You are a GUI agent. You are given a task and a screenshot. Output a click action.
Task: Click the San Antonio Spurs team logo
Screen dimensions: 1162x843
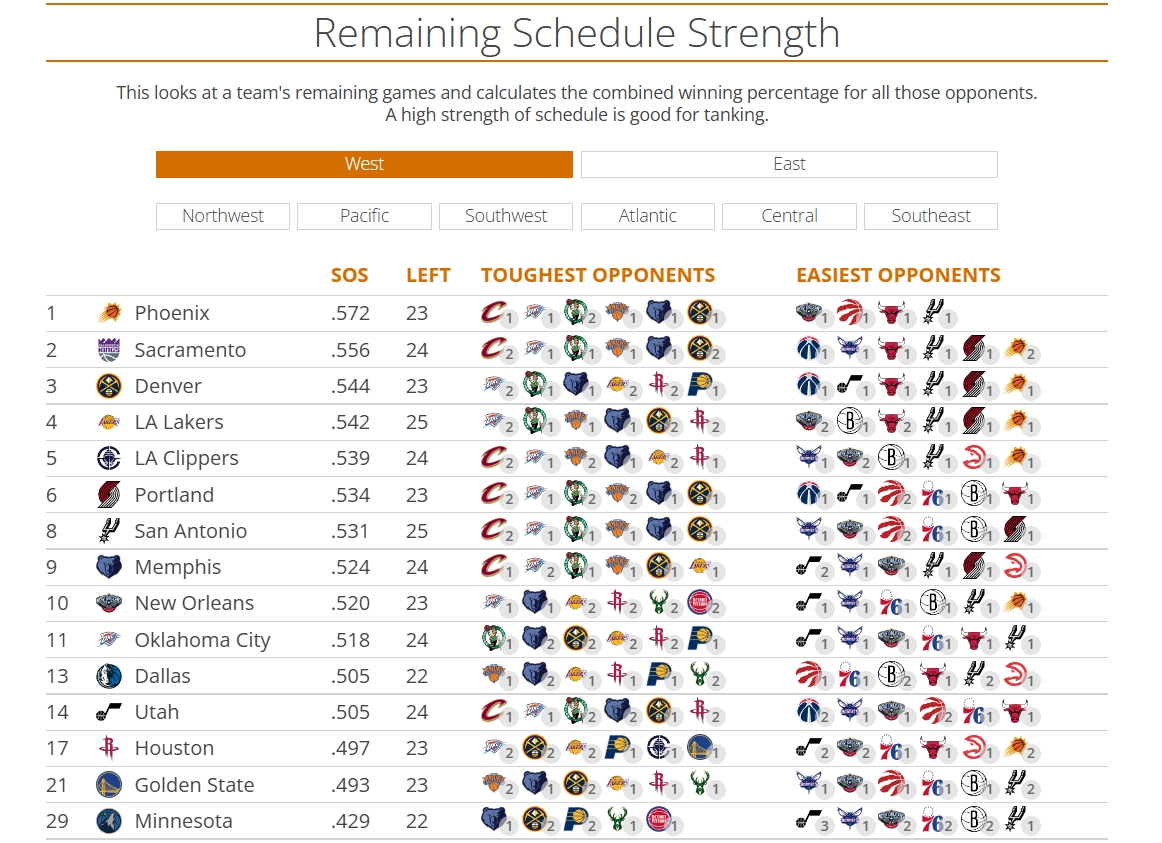pyautogui.click(x=109, y=531)
